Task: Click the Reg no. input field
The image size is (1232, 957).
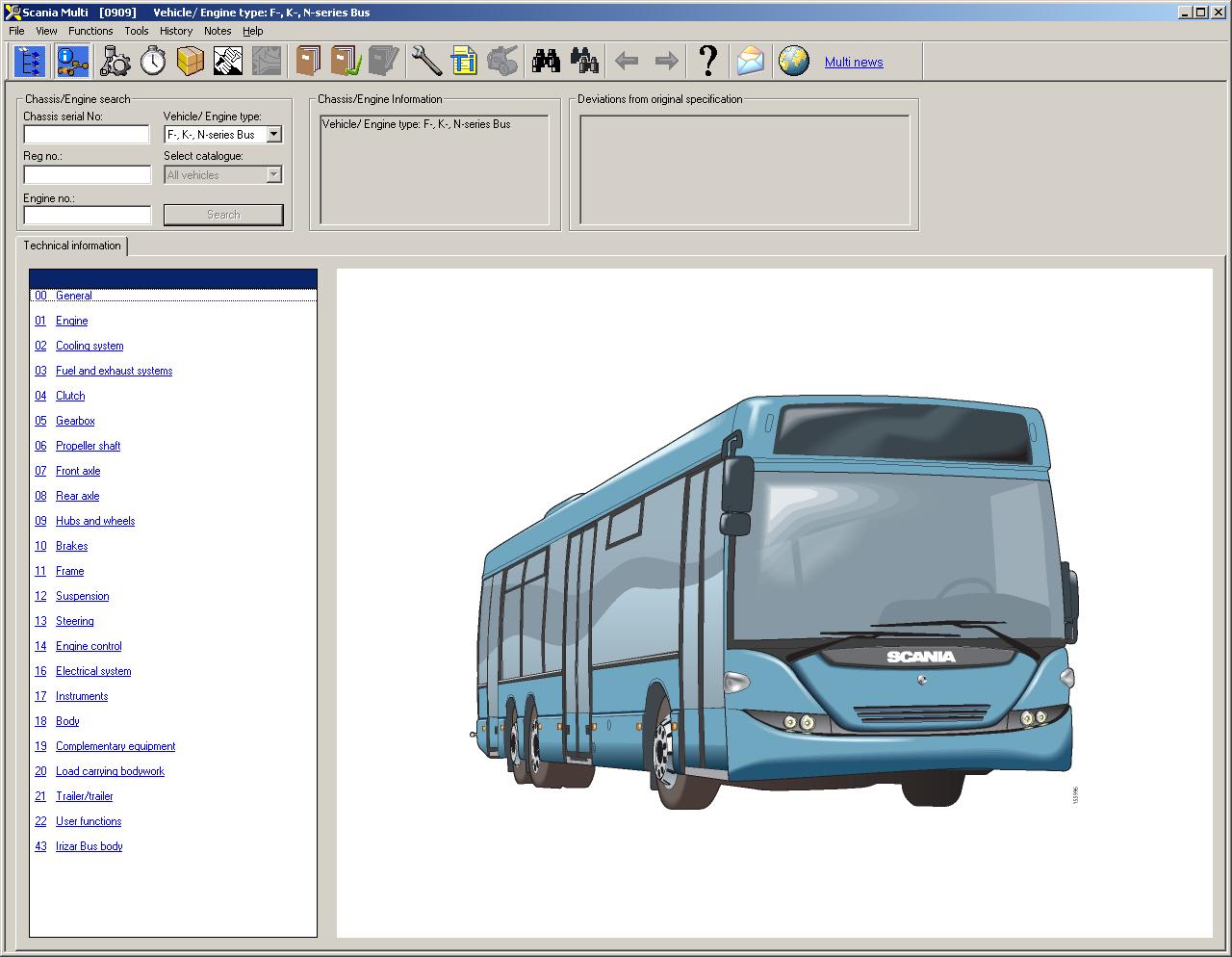Action: point(88,175)
